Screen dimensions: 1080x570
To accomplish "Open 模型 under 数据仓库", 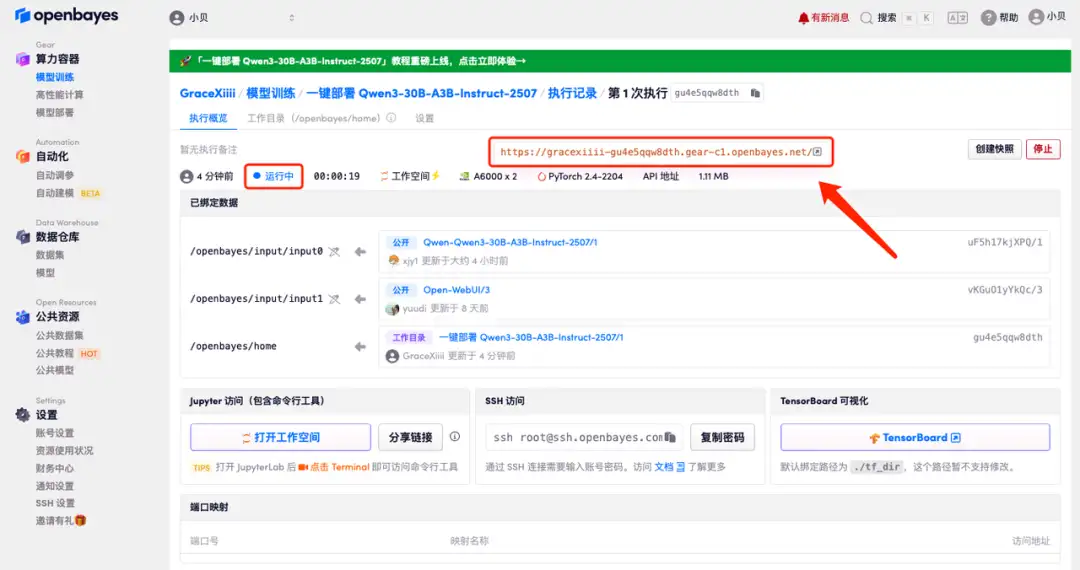I will coord(45,273).
